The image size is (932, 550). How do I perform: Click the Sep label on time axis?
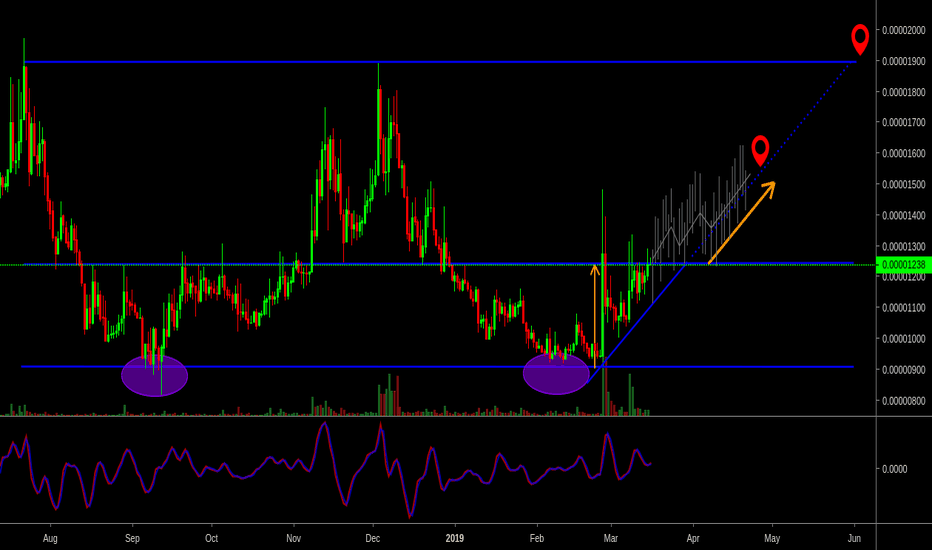click(x=132, y=538)
